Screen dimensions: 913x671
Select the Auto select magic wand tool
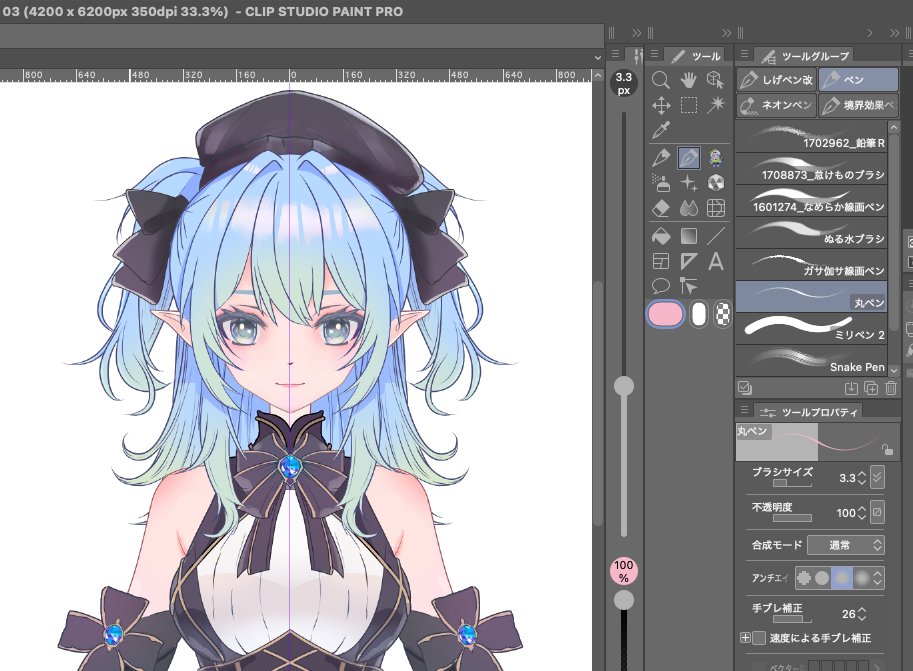(716, 105)
